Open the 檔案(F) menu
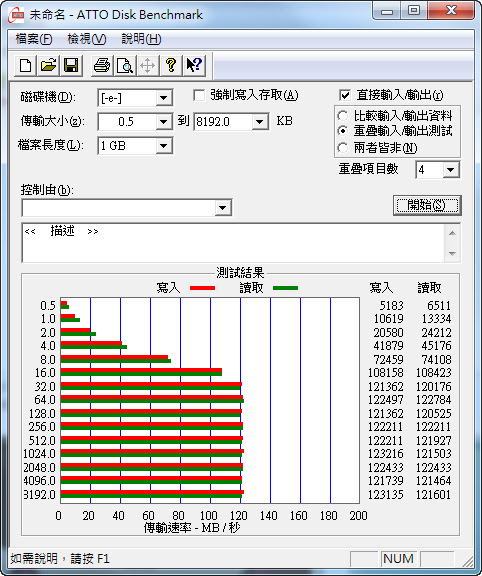Image resolution: width=482 pixels, height=576 pixels. click(34, 39)
